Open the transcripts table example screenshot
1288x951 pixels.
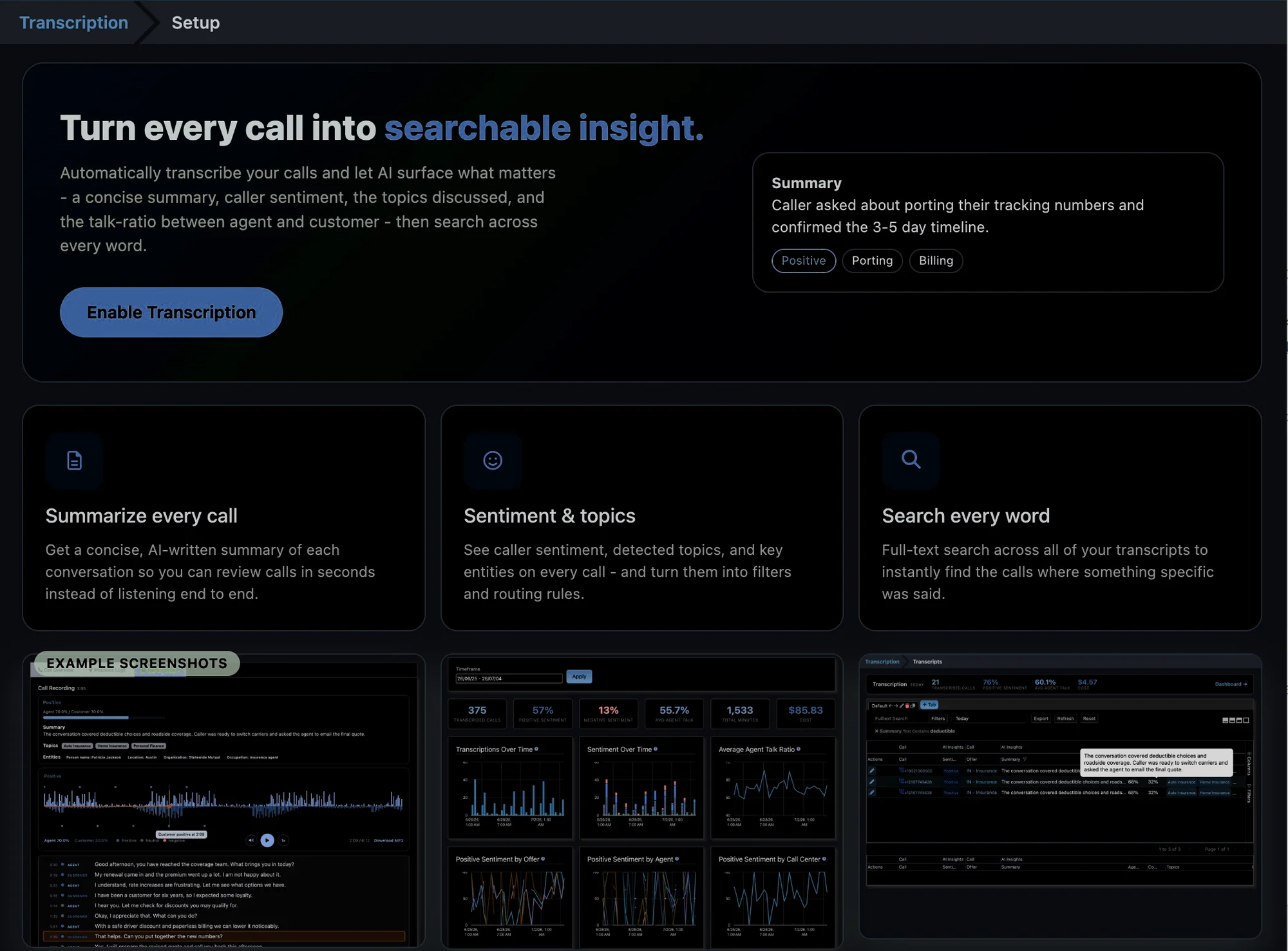(1060, 796)
